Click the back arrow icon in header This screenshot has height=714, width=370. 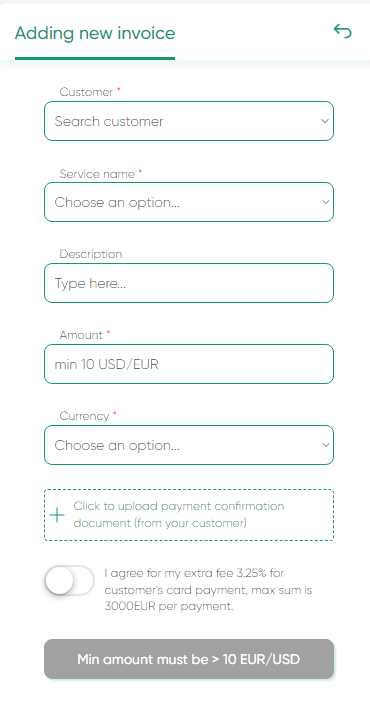point(343,31)
